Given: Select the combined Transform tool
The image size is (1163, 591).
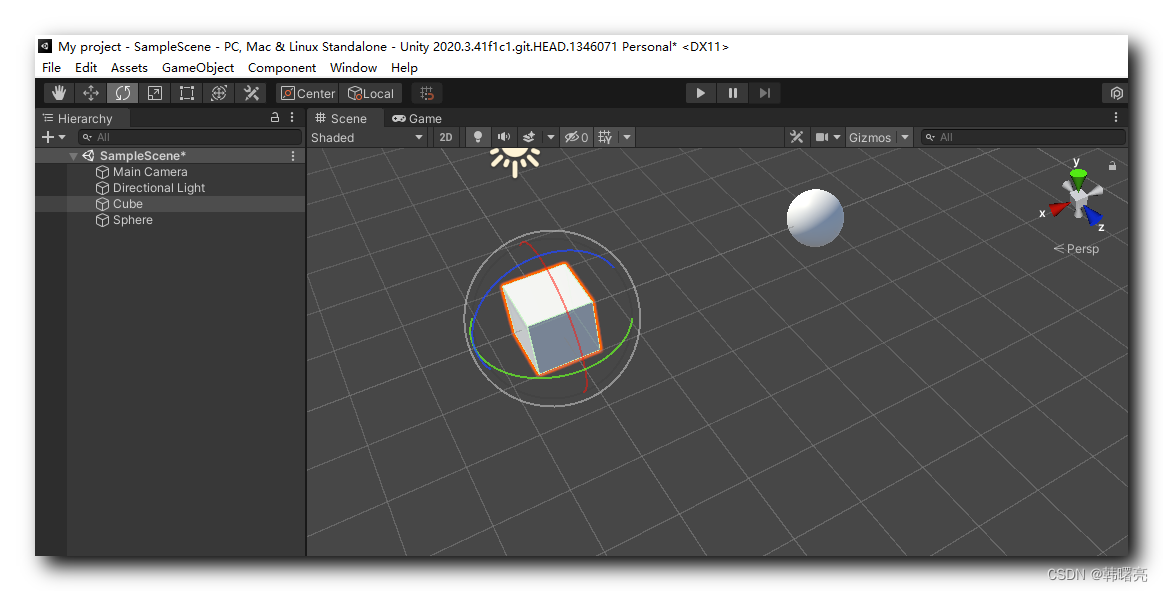Looking at the screenshot, I should click(x=218, y=93).
